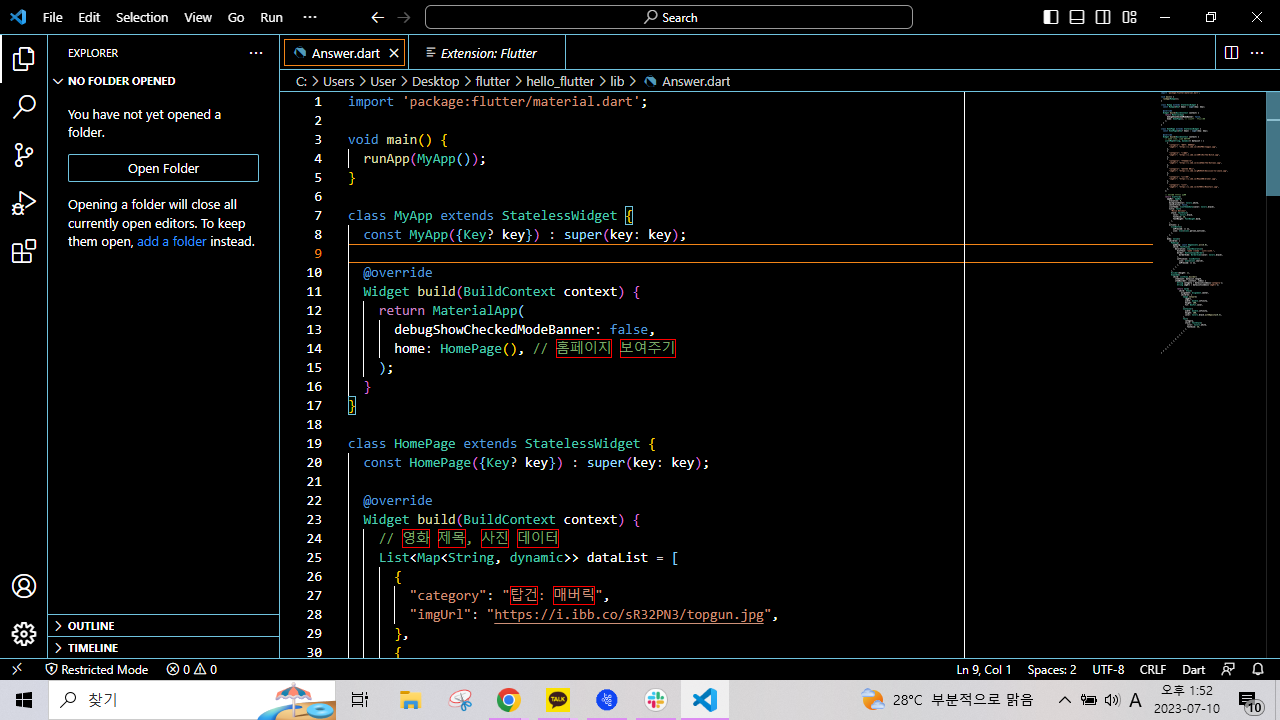The width and height of the screenshot is (1280, 720).
Task: Open Slack from the taskbar
Action: 656,700
